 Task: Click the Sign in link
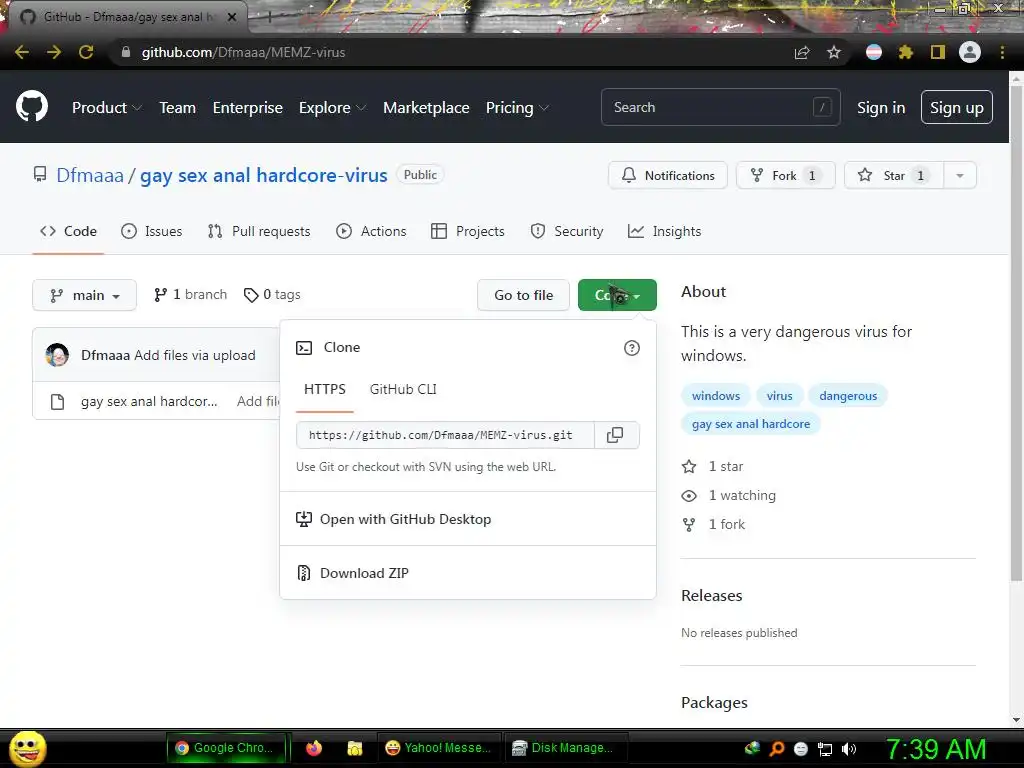click(881, 108)
